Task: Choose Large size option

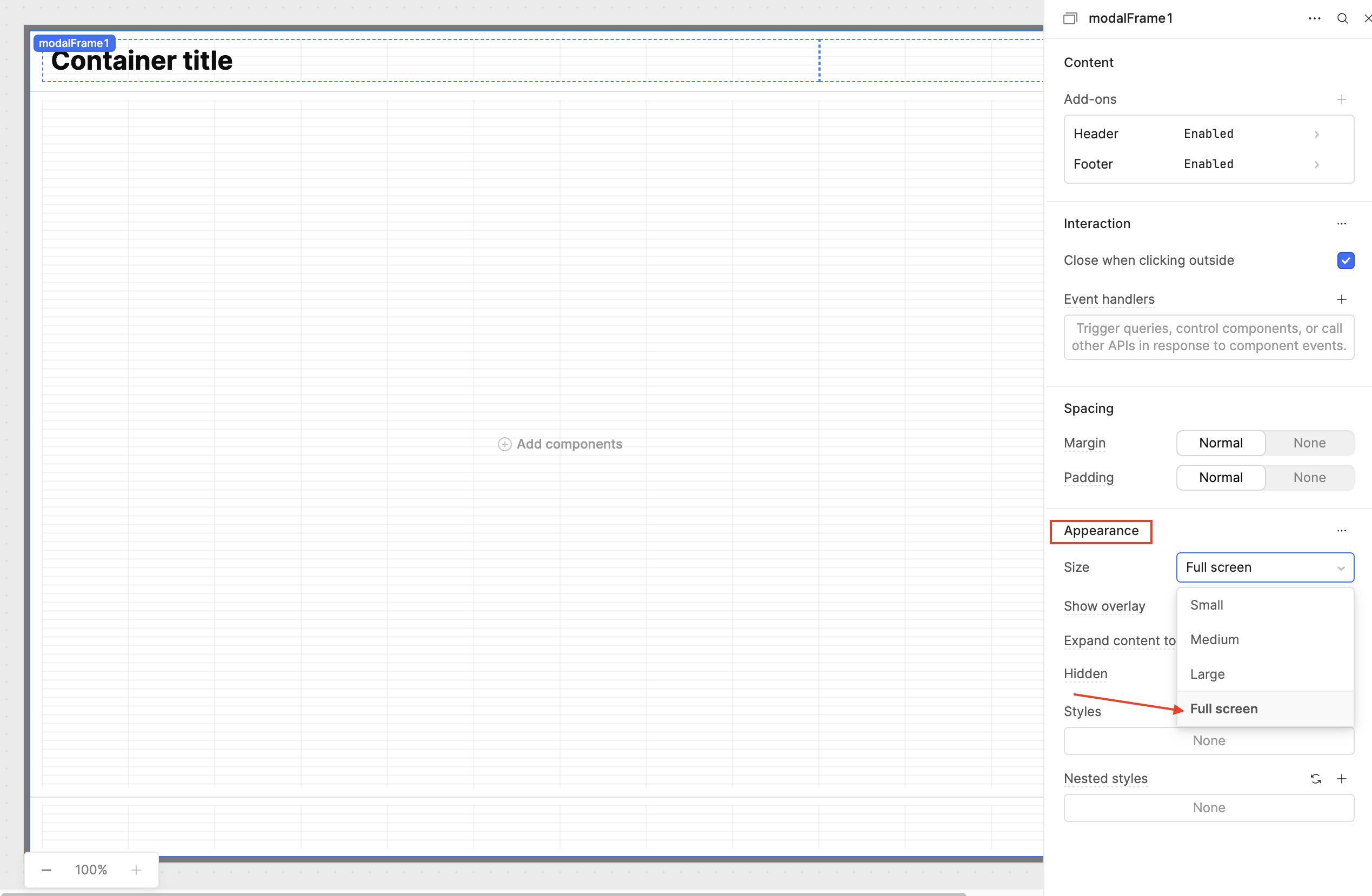Action: click(x=1207, y=674)
